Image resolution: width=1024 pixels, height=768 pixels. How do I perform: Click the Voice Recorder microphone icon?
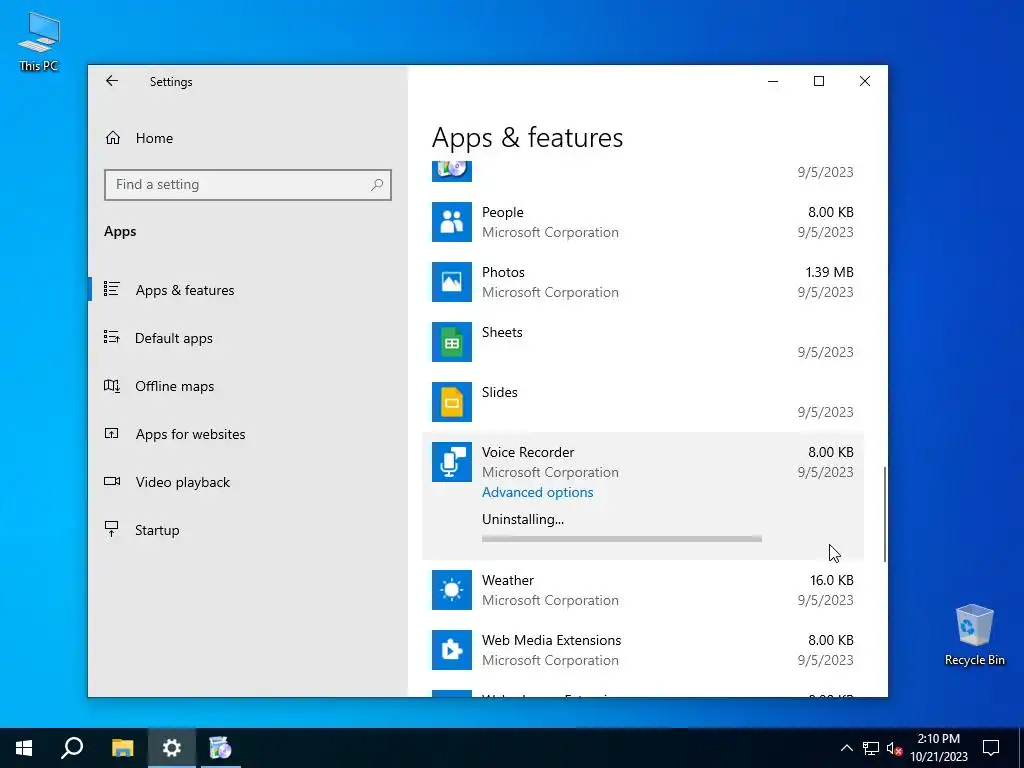pos(451,462)
